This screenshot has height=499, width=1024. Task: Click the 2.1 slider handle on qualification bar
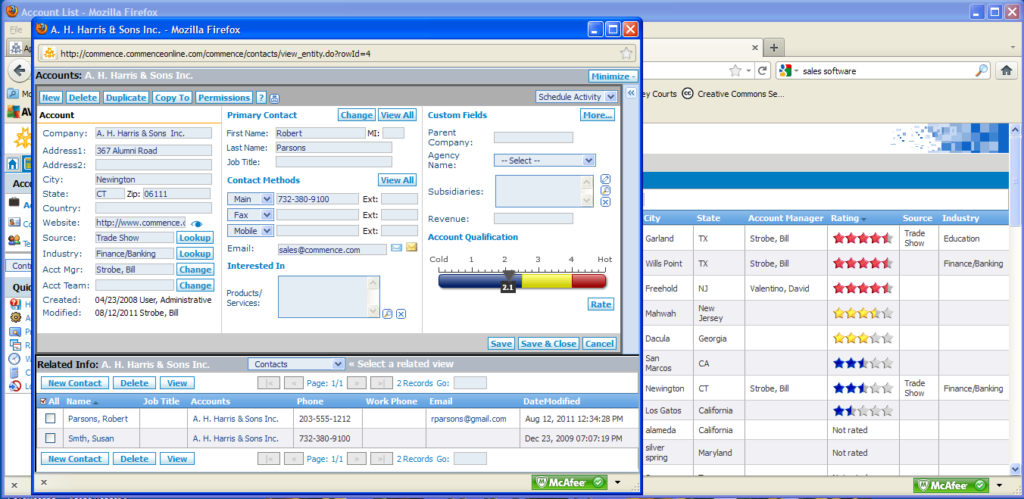click(508, 281)
